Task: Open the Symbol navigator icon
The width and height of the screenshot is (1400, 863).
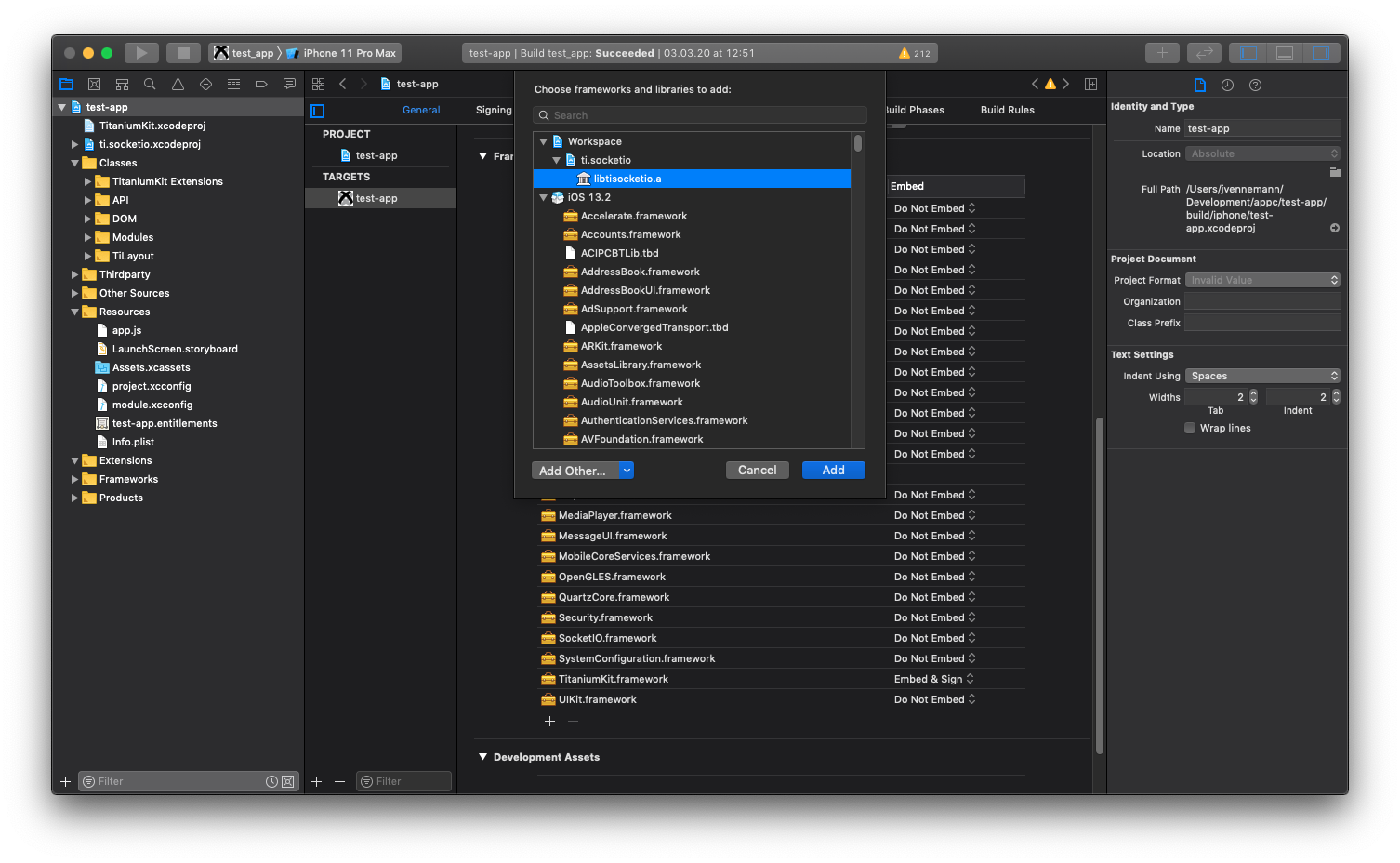Action: pyautogui.click(x=122, y=84)
